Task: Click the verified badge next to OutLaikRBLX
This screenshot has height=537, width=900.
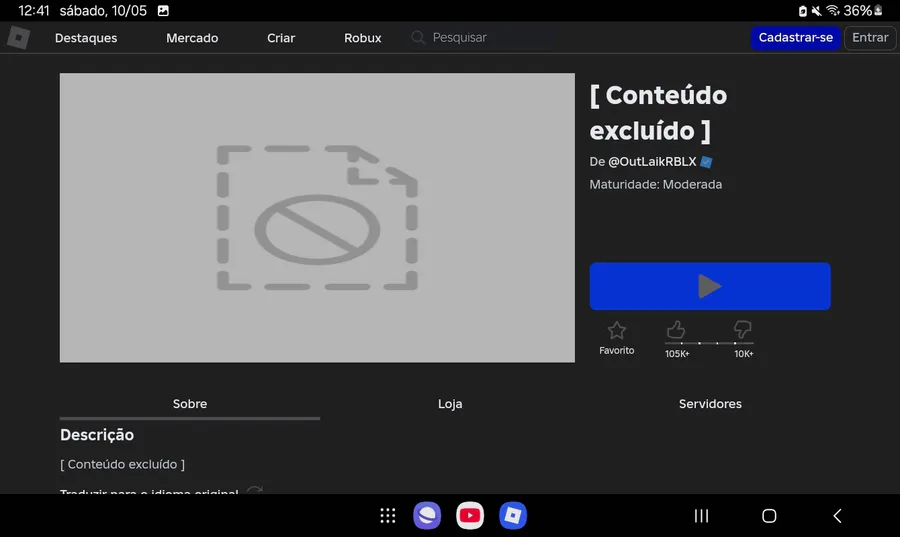Action: 706,162
